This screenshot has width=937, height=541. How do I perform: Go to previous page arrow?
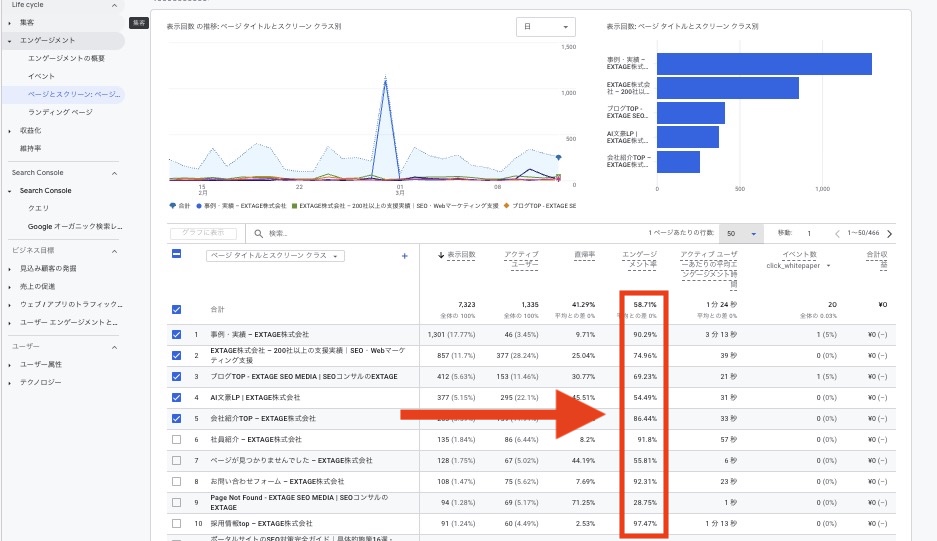click(x=837, y=234)
